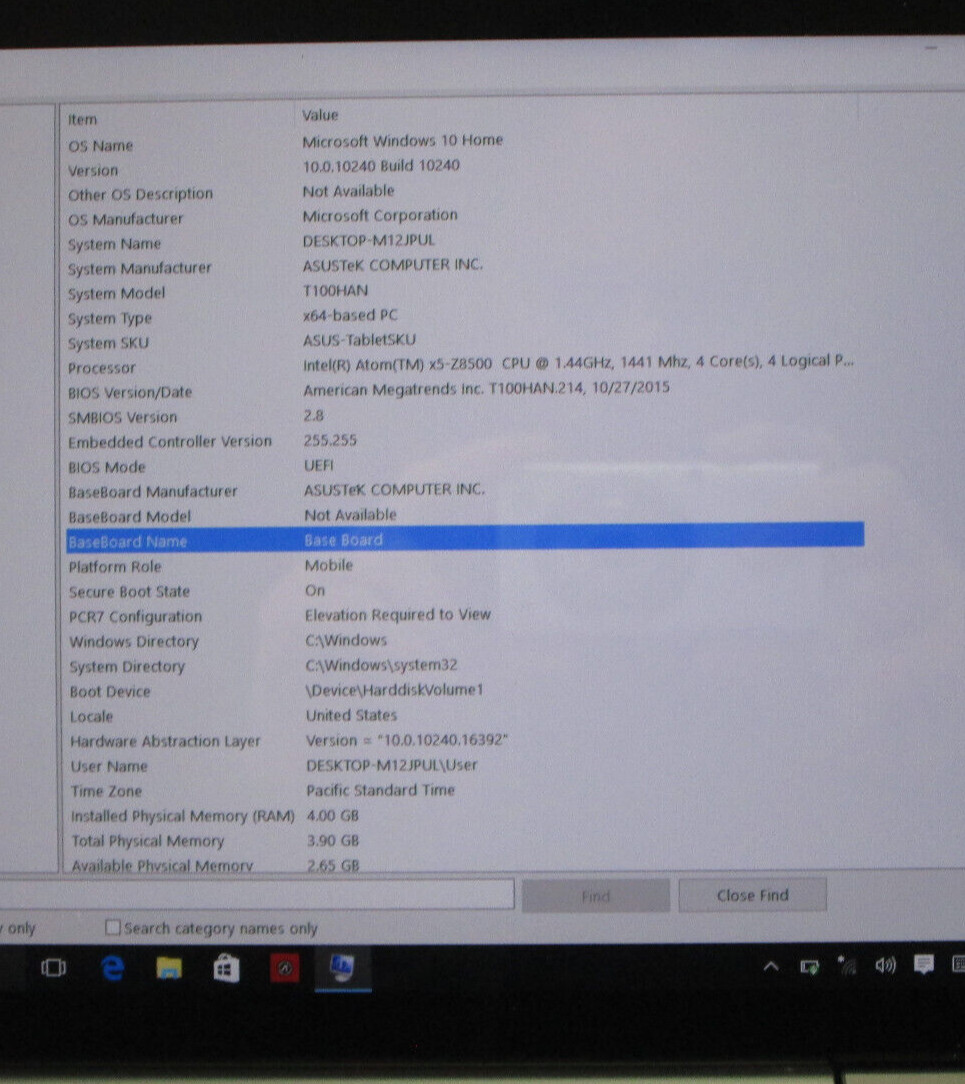Open the Action Center notifications icon
The height and width of the screenshot is (1084, 965).
pyautogui.click(x=924, y=964)
